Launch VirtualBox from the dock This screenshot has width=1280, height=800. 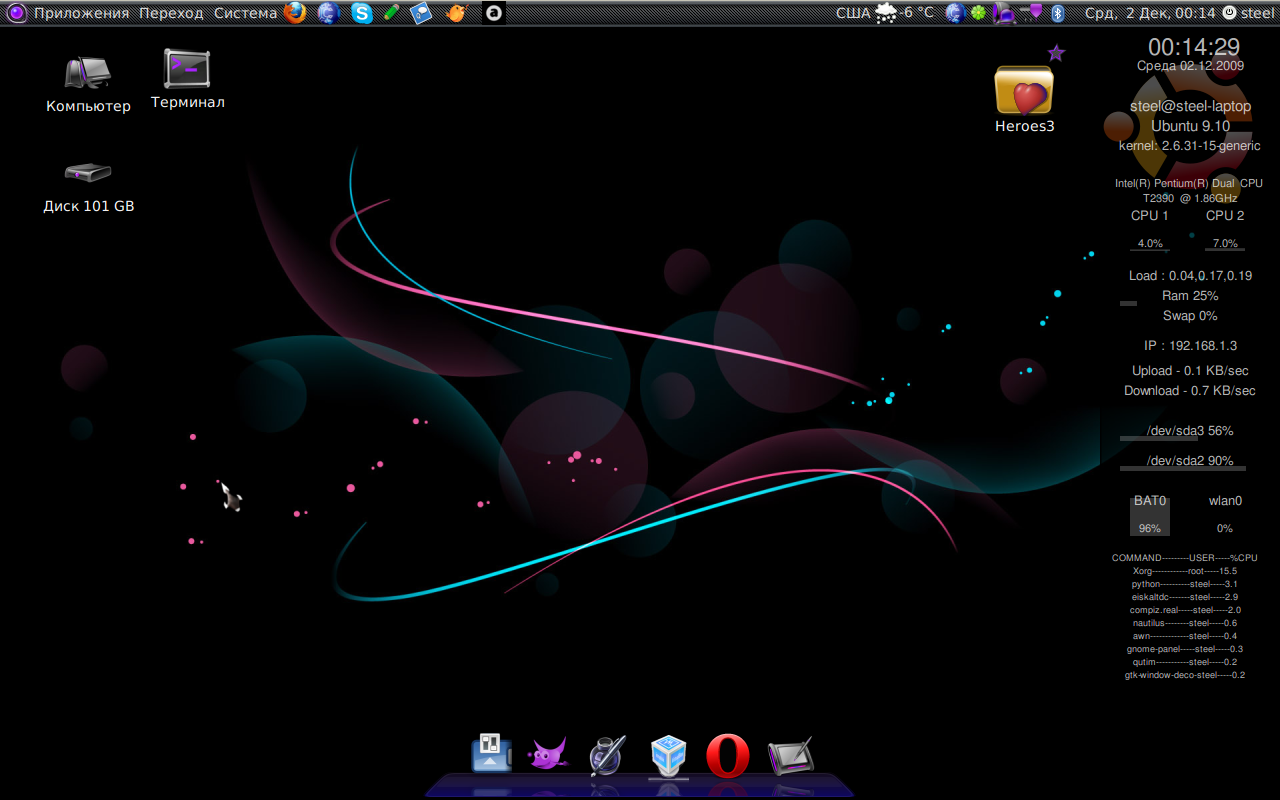[668, 755]
